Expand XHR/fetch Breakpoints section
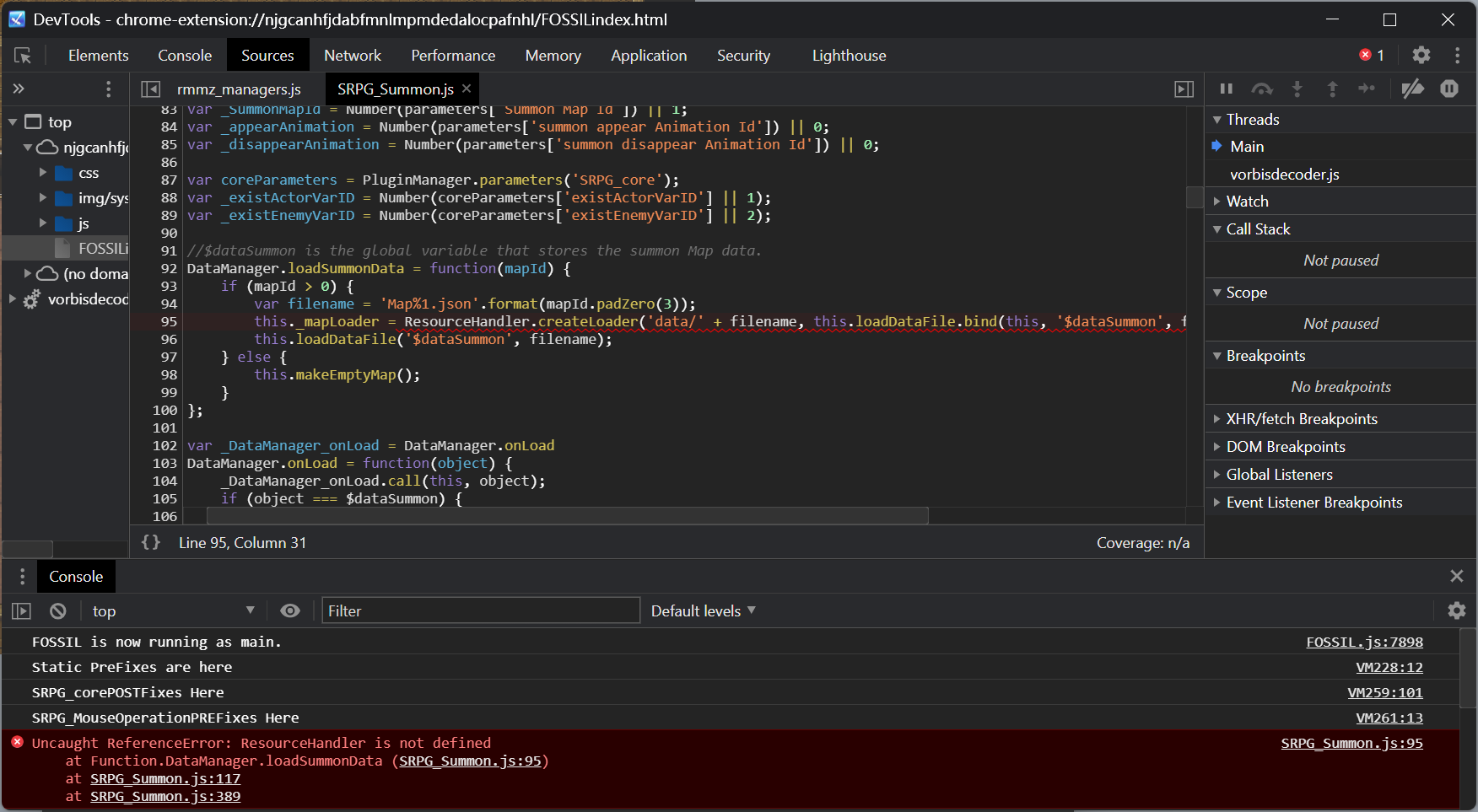 1217,419
